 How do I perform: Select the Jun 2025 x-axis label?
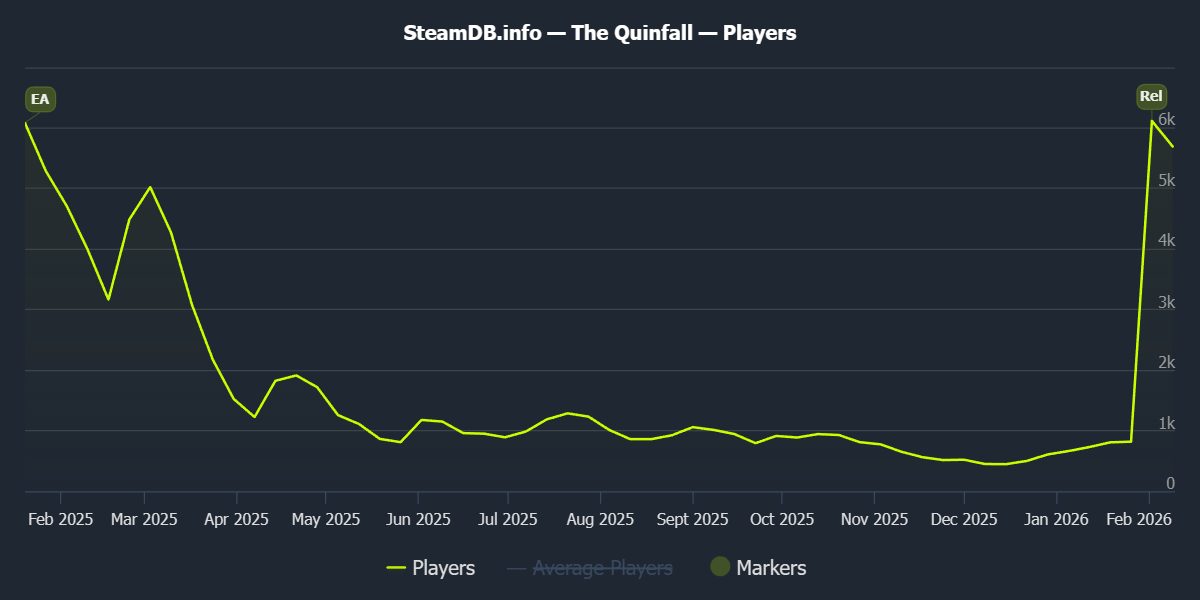coord(418,519)
